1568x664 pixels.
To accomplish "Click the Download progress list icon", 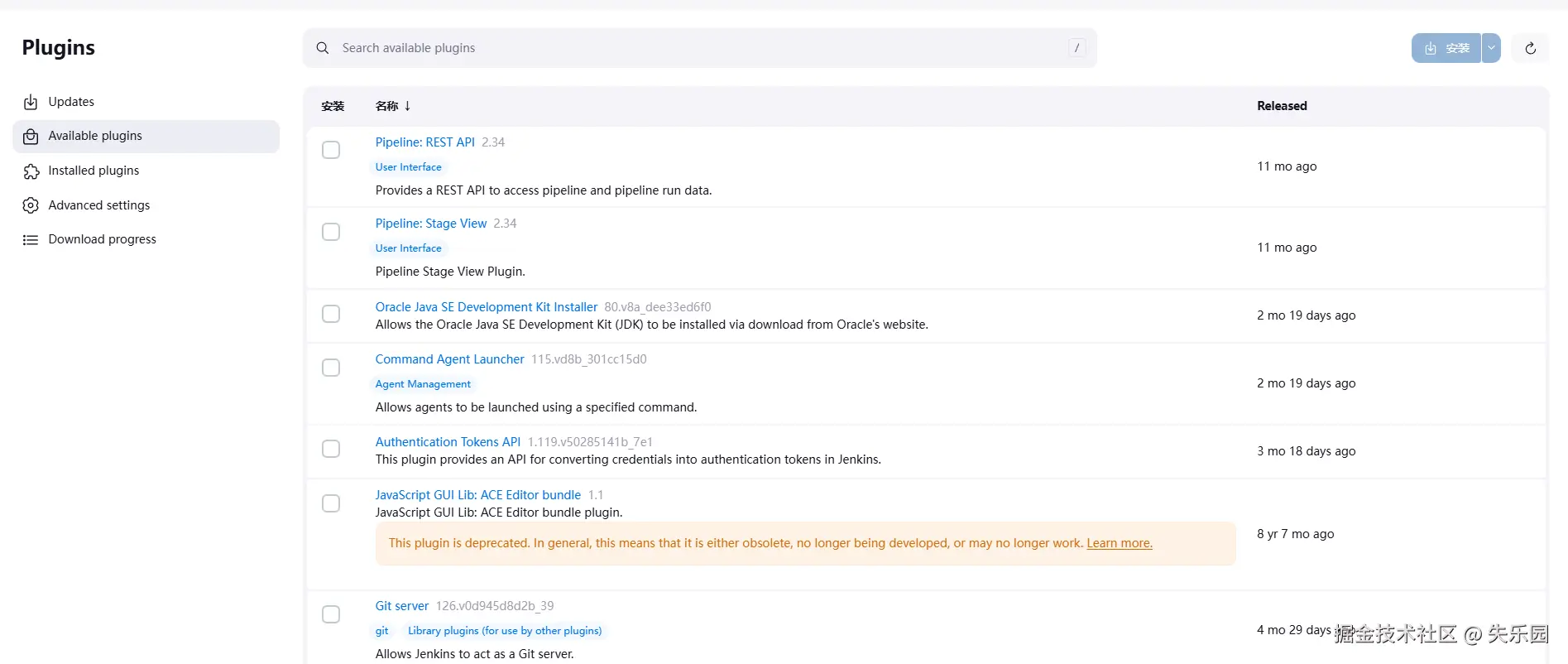I will (x=31, y=240).
